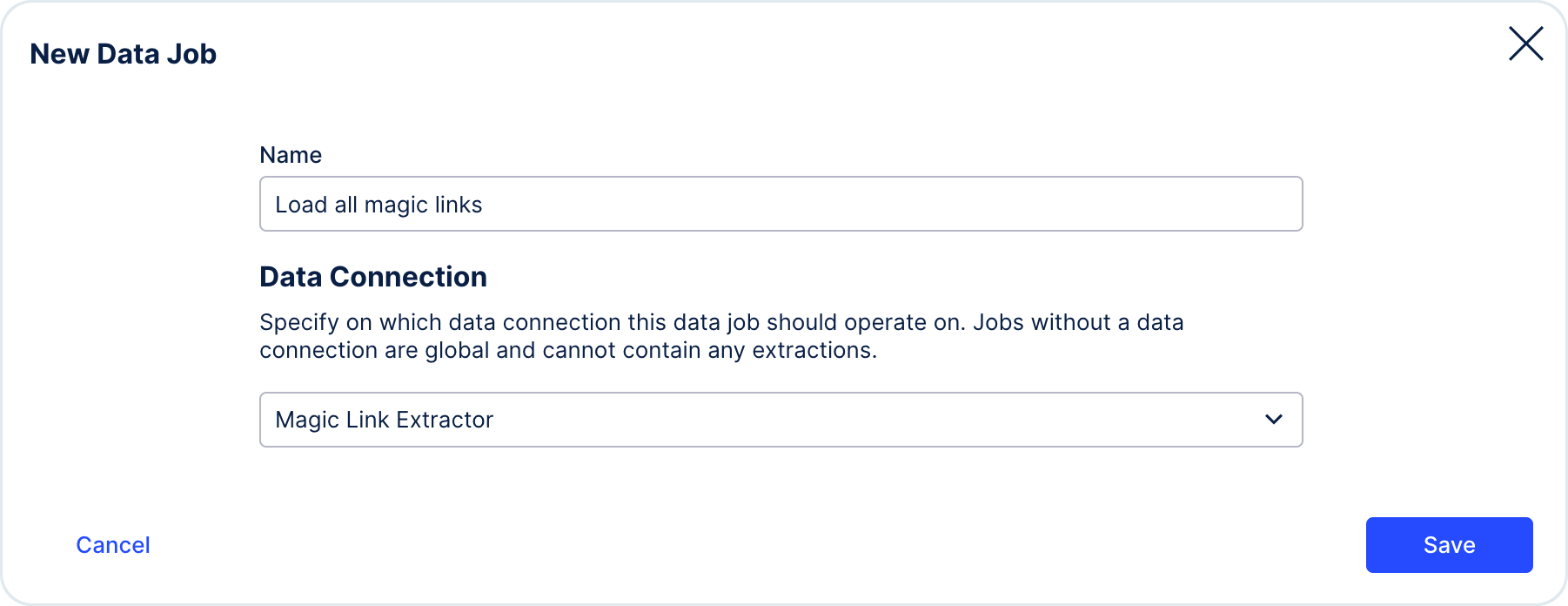Expand the dropdown chevron arrow

pyautogui.click(x=1274, y=420)
